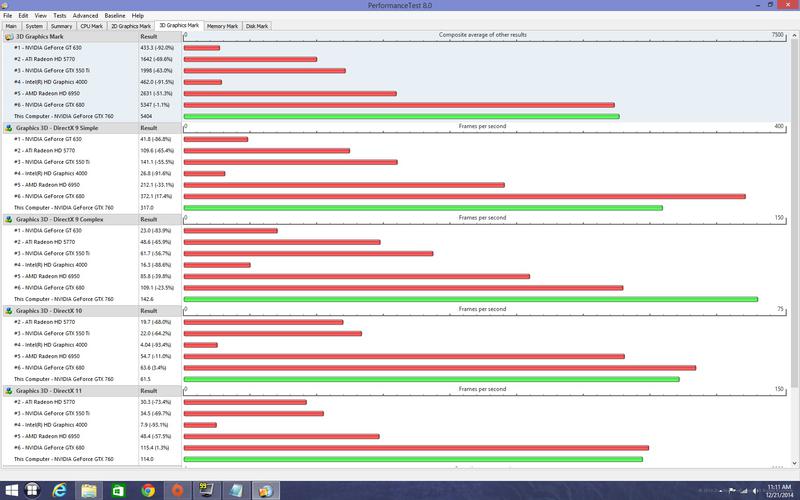Launch Google Chrome from the taskbar
The width and height of the screenshot is (800, 500).
[148, 491]
